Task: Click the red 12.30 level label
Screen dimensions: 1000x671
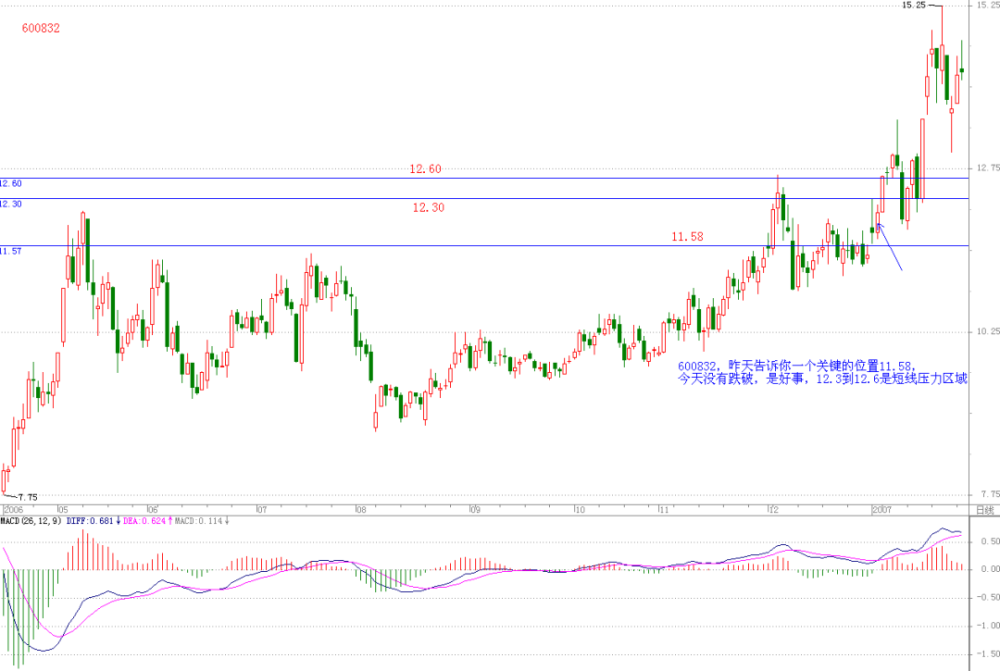Action: (x=429, y=207)
